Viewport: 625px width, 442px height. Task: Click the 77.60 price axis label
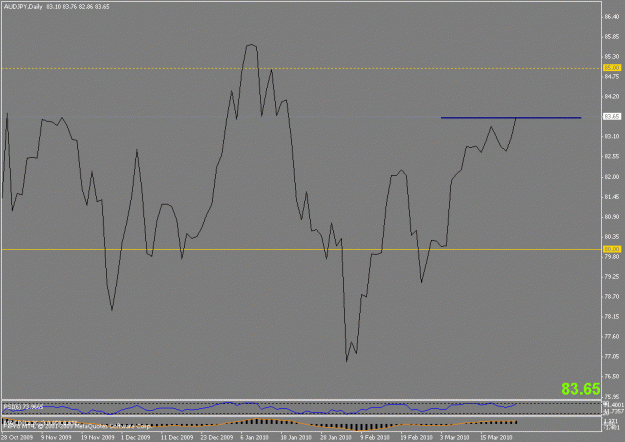point(612,336)
